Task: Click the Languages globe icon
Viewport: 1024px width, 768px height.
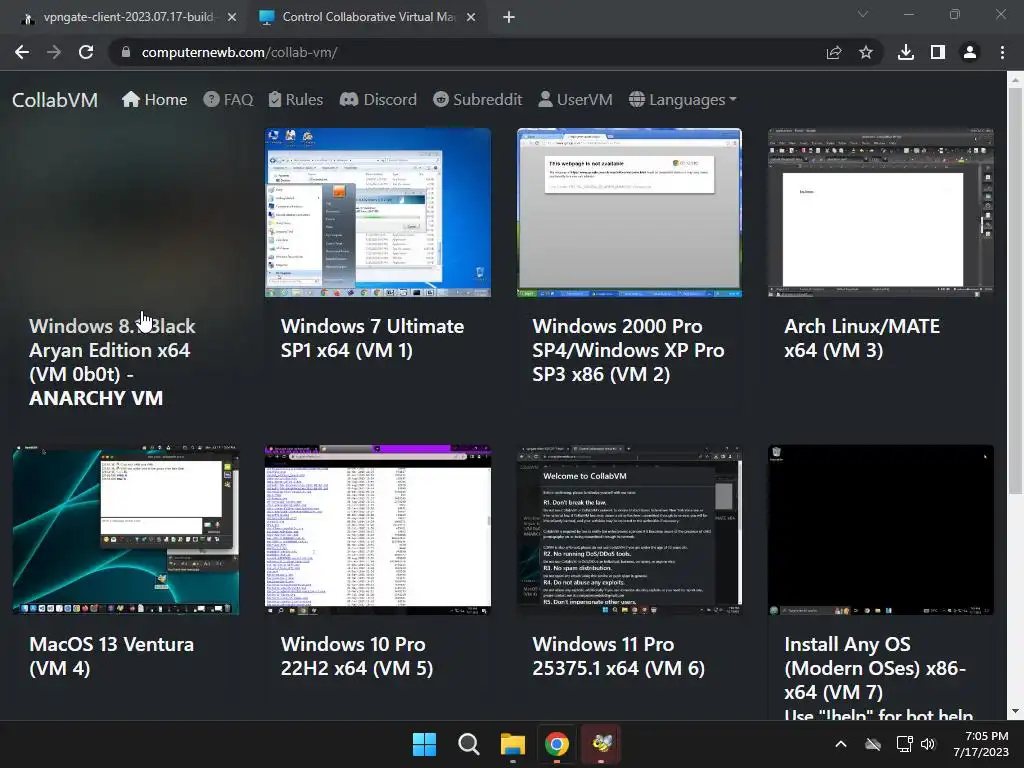Action: point(637,99)
